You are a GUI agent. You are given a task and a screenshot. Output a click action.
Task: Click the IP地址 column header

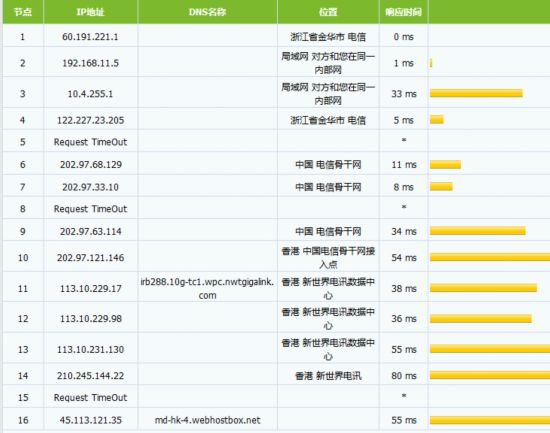point(90,12)
